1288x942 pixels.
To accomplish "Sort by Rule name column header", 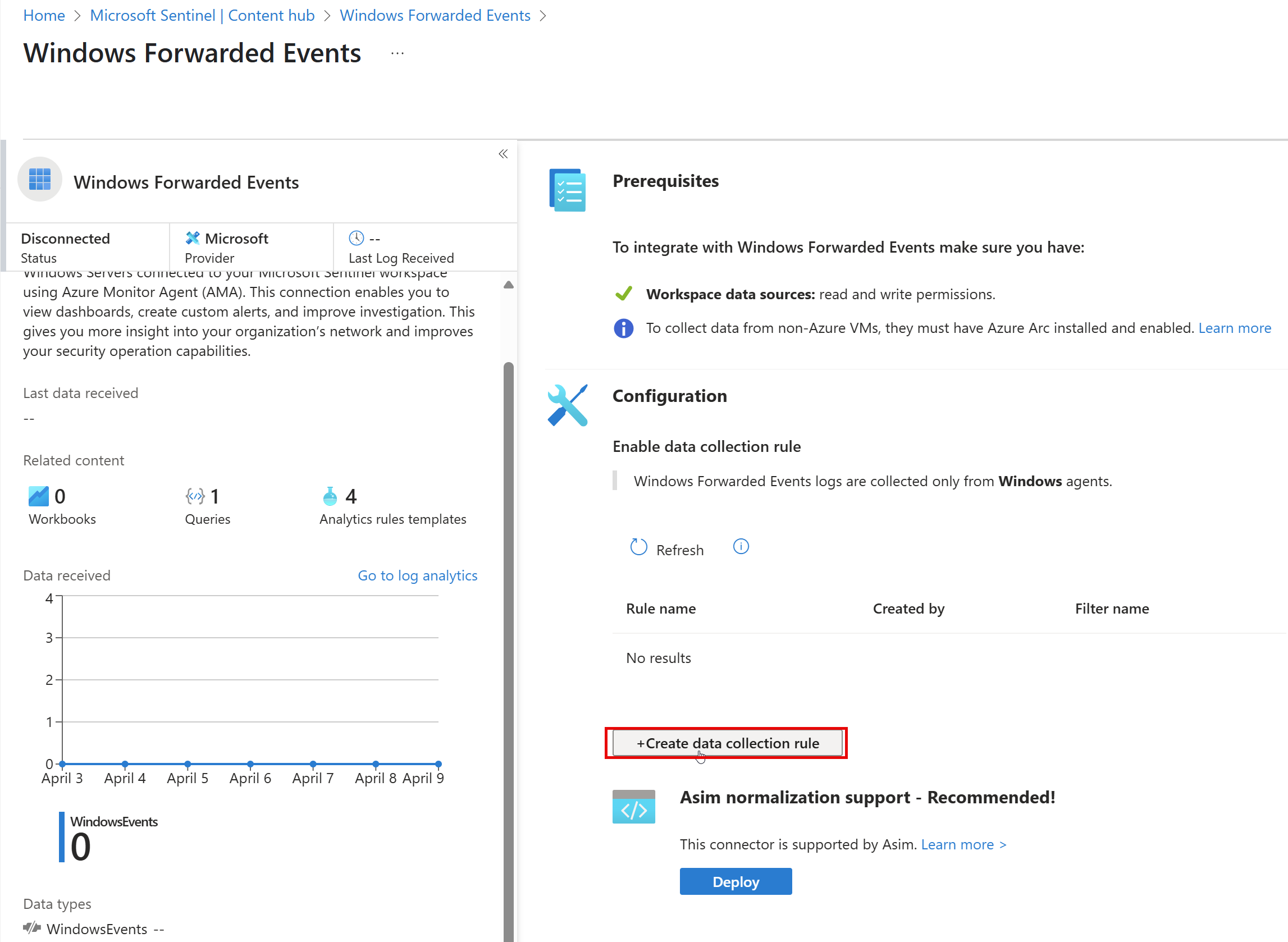I will pyautogui.click(x=660, y=609).
